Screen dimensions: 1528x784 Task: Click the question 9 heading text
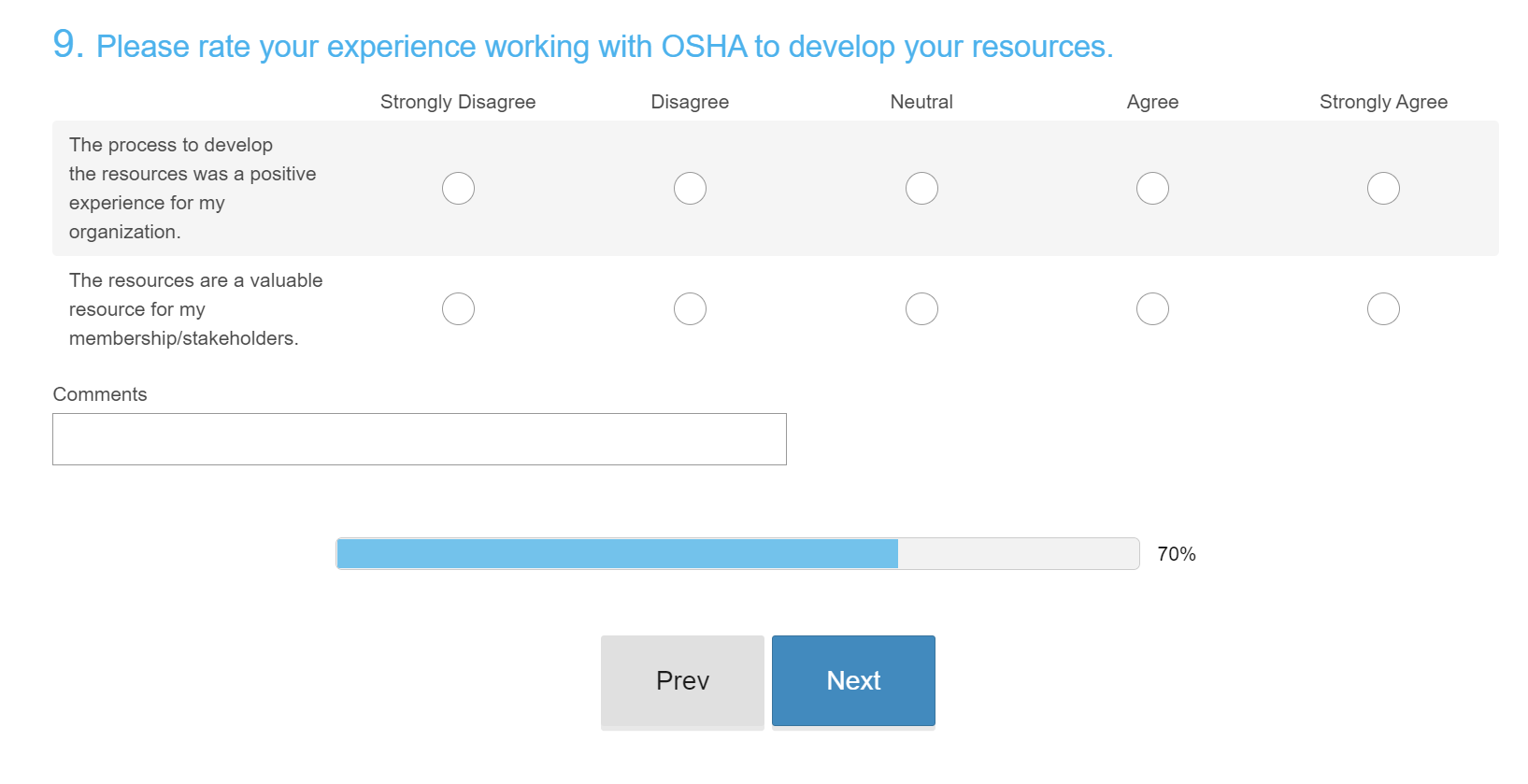604,46
